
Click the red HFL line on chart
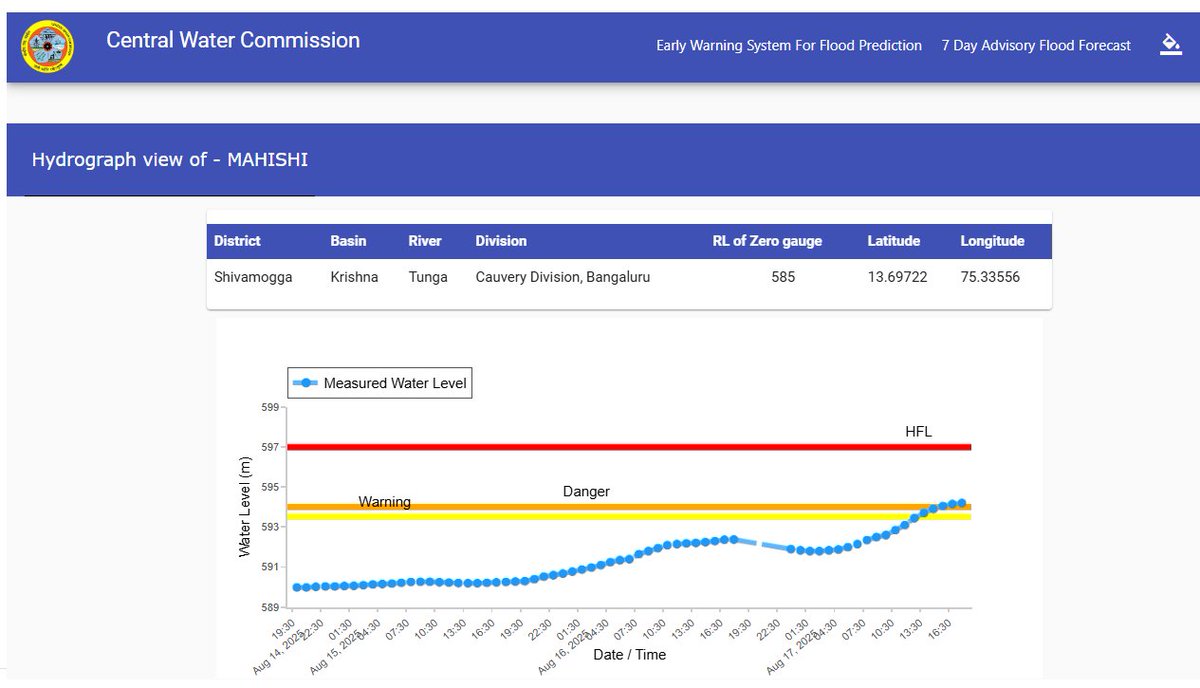click(x=629, y=447)
